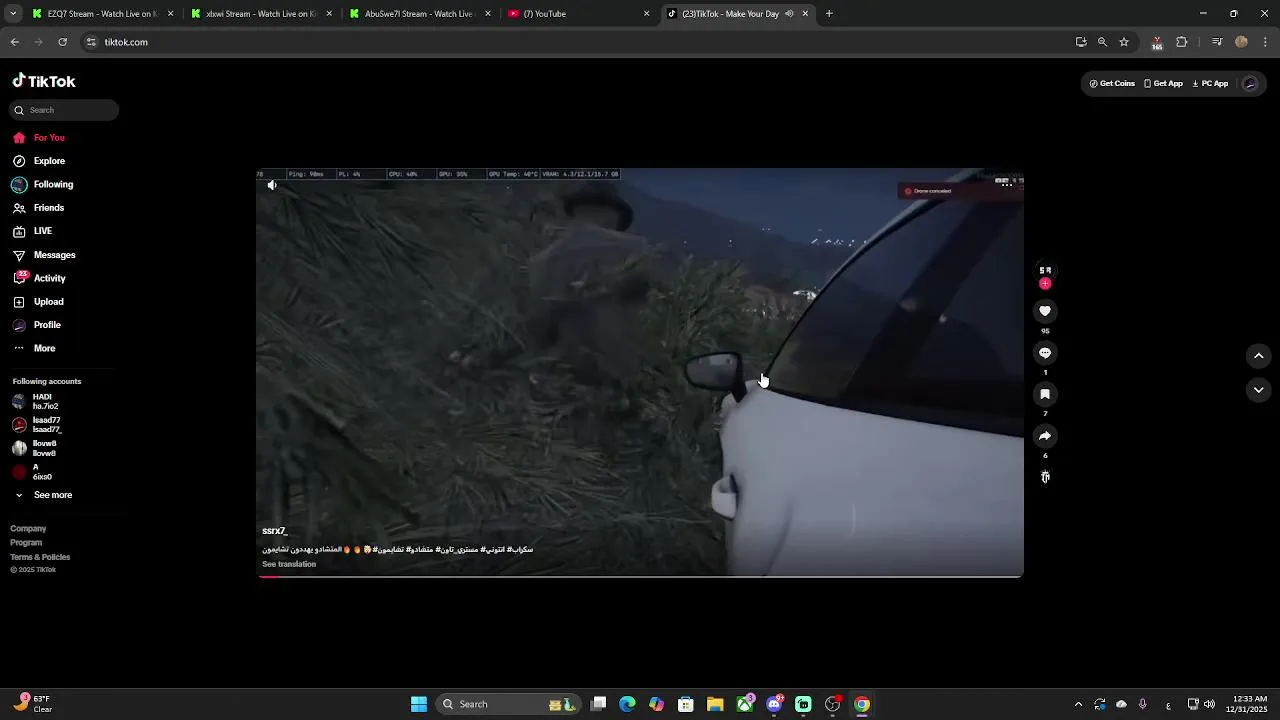1280x720 pixels.
Task: Open the comments on this video
Action: click(1045, 353)
